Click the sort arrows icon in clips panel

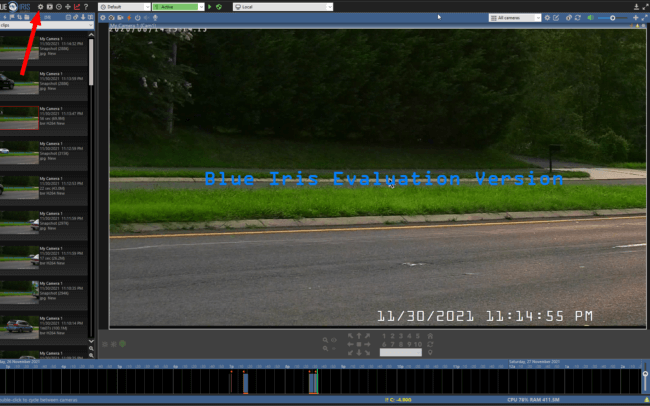(19, 17)
